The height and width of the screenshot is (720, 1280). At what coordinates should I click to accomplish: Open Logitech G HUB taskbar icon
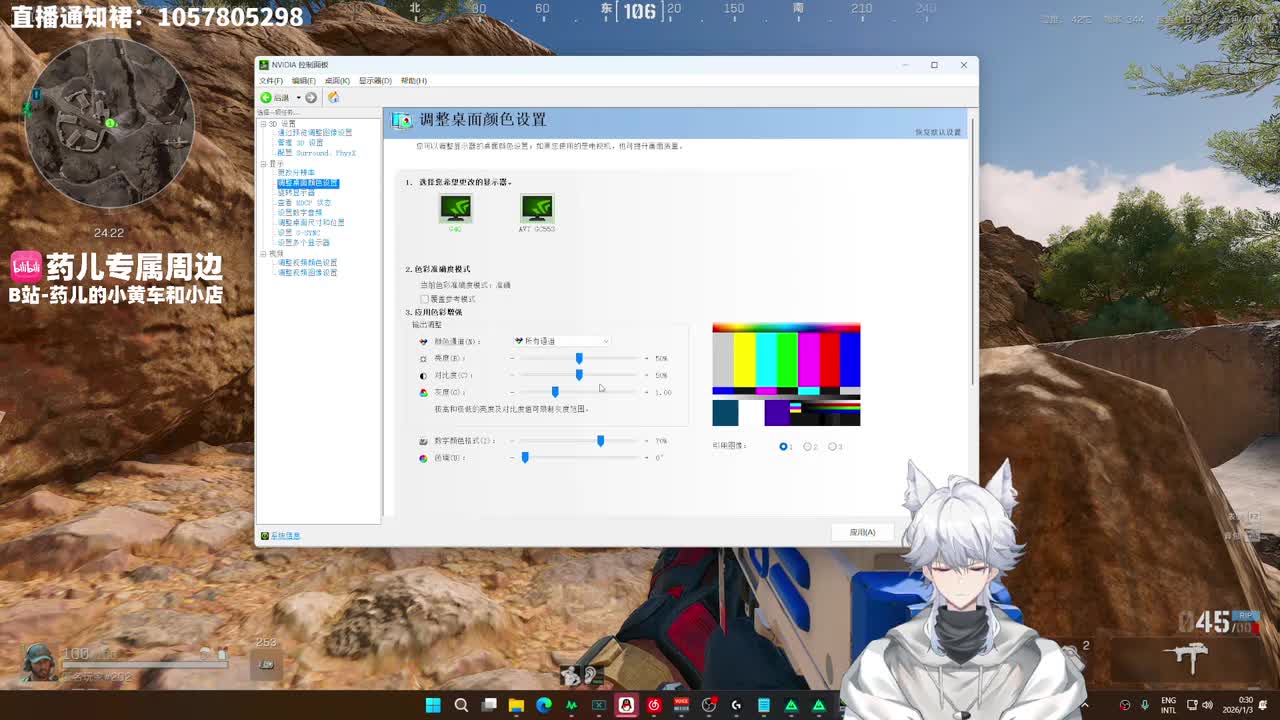pyautogui.click(x=736, y=705)
